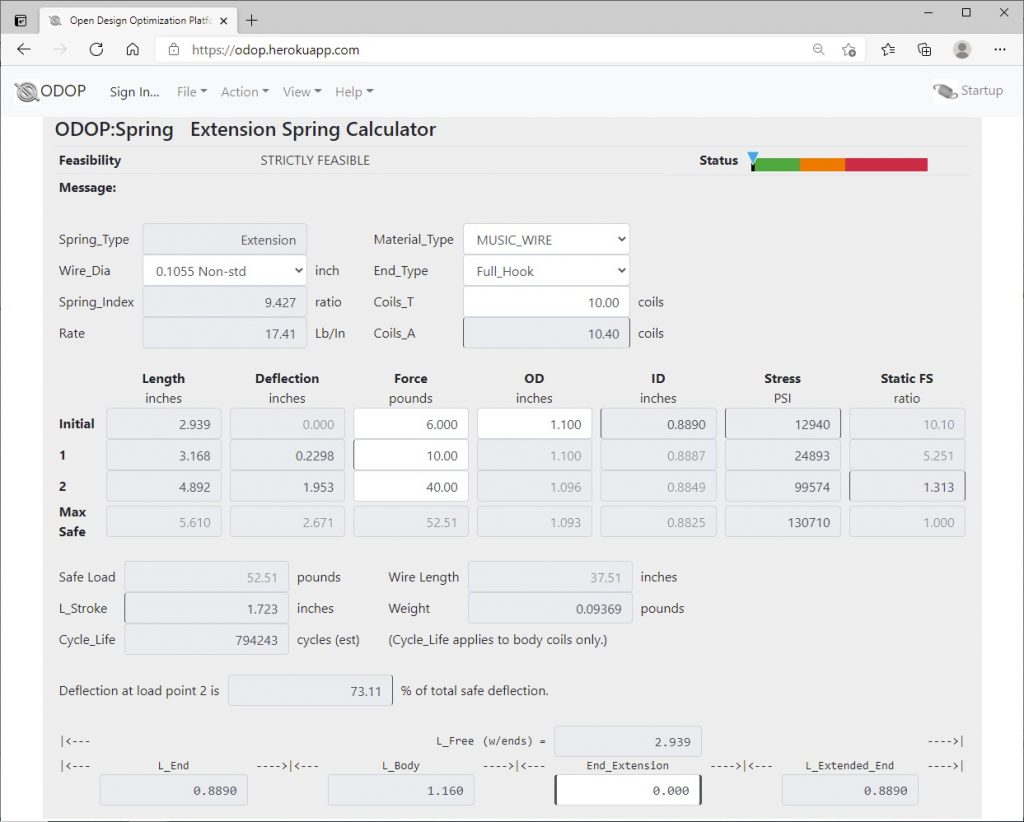
Task: Open favorites via the star icon
Action: point(888,49)
